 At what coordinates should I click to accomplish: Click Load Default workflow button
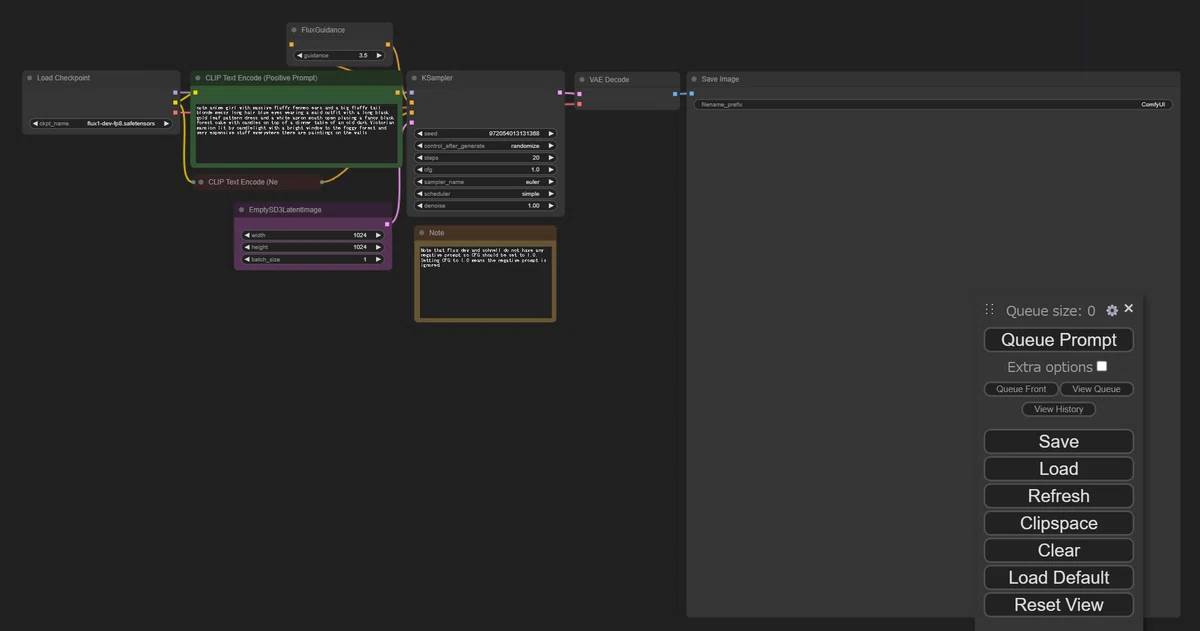coord(1059,578)
